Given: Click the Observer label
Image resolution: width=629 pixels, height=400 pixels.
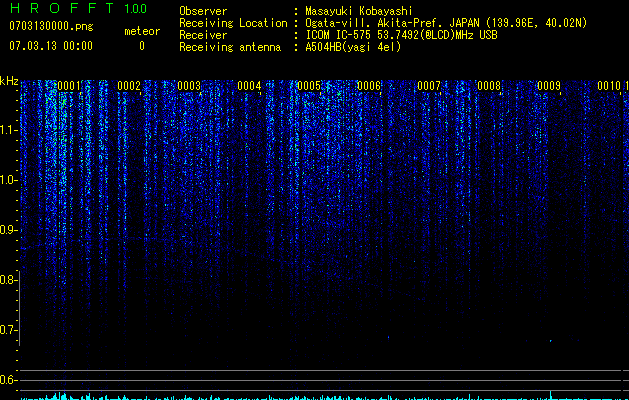Looking at the screenshot, I should pyautogui.click(x=203, y=11).
